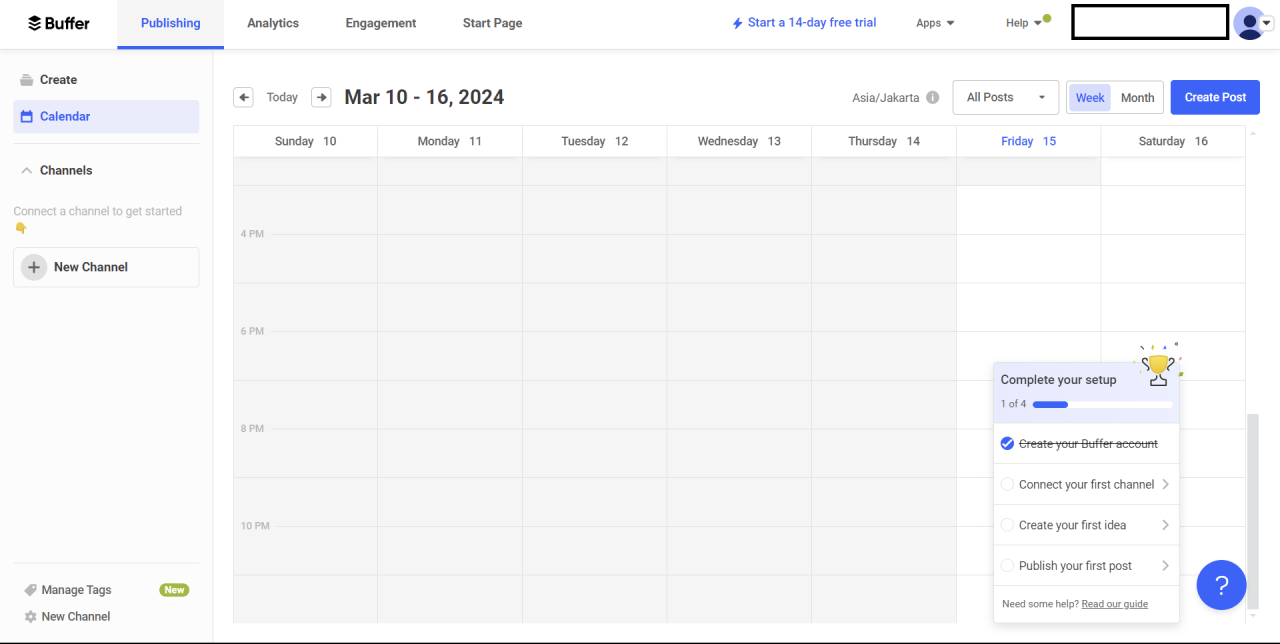Click the trophy icon on setup card
This screenshot has height=644, width=1280.
[x=1158, y=367]
